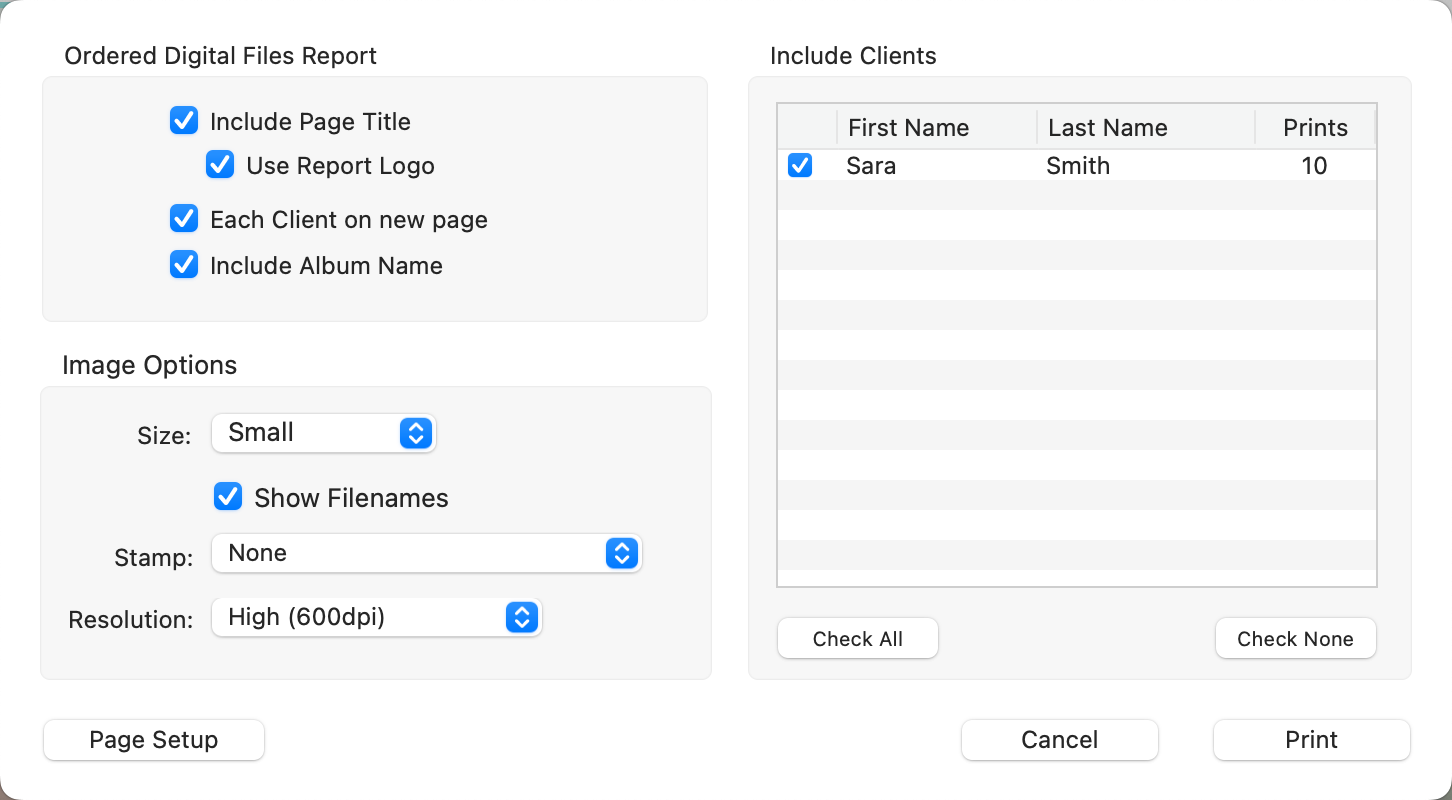The width and height of the screenshot is (1452, 800).
Task: Uncheck Include Album Name option
Action: 184,265
